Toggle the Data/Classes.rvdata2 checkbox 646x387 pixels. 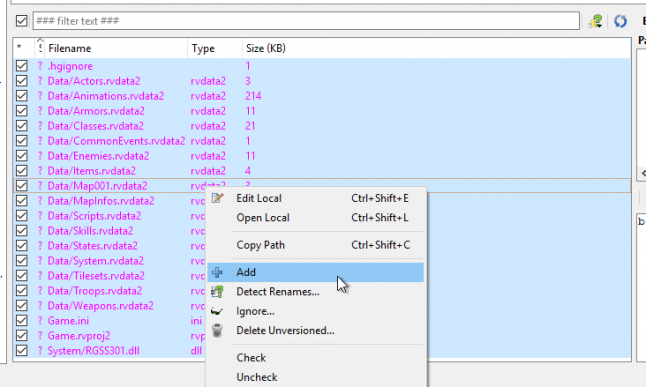tap(21, 126)
